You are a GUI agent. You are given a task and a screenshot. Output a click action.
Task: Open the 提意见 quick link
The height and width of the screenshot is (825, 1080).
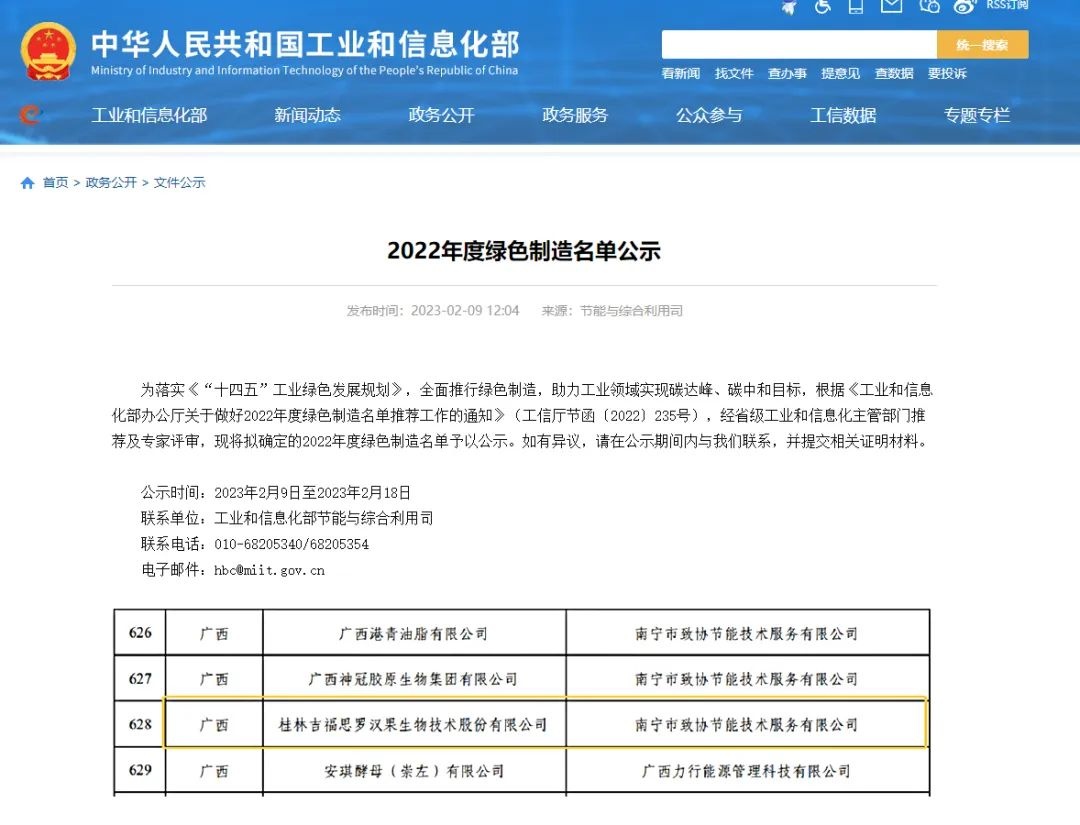pos(840,73)
